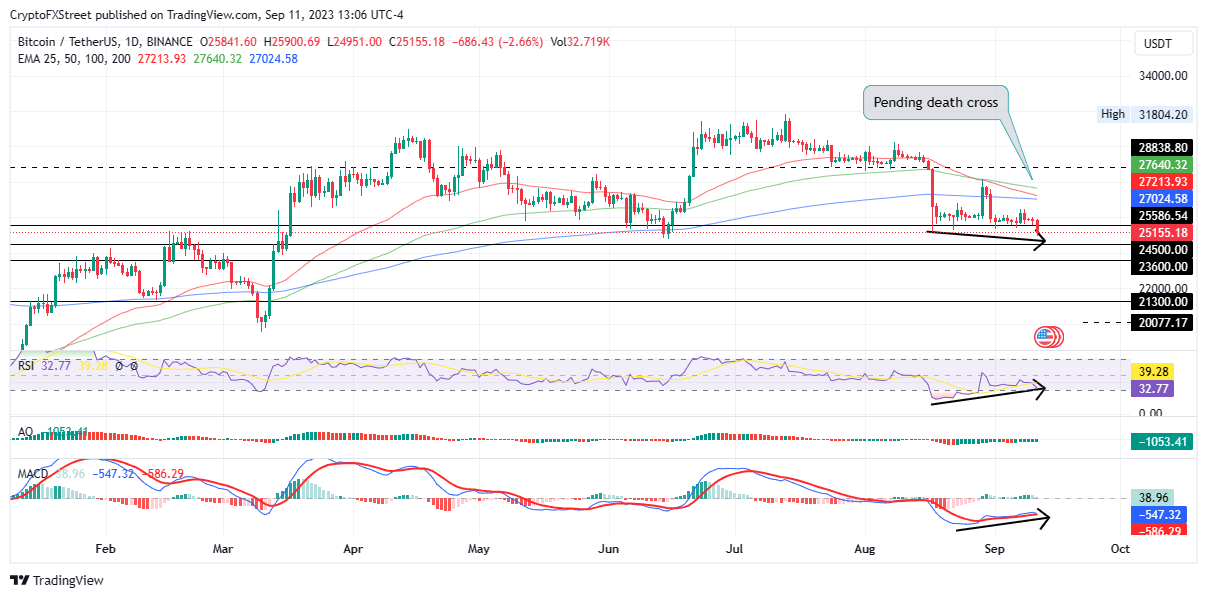Click the Jul label on time axis
Image resolution: width=1207 pixels, height=598 pixels.
(x=735, y=549)
